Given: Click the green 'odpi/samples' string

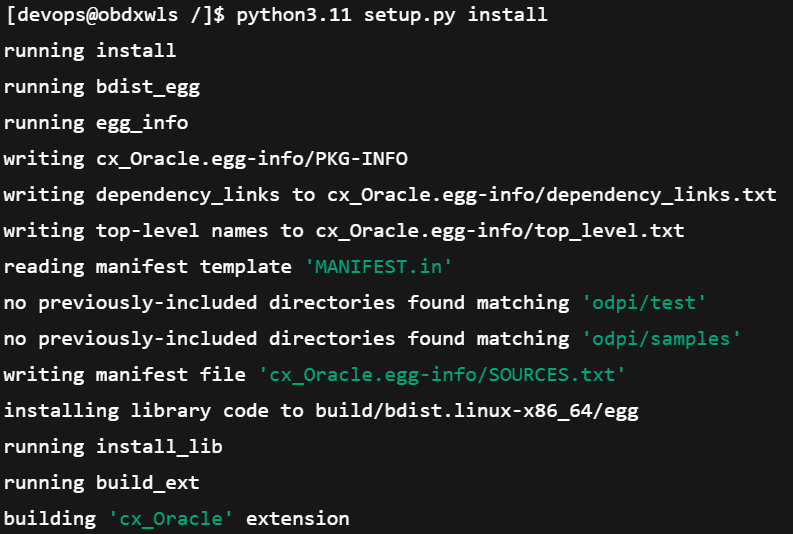Looking at the screenshot, I should [661, 338].
